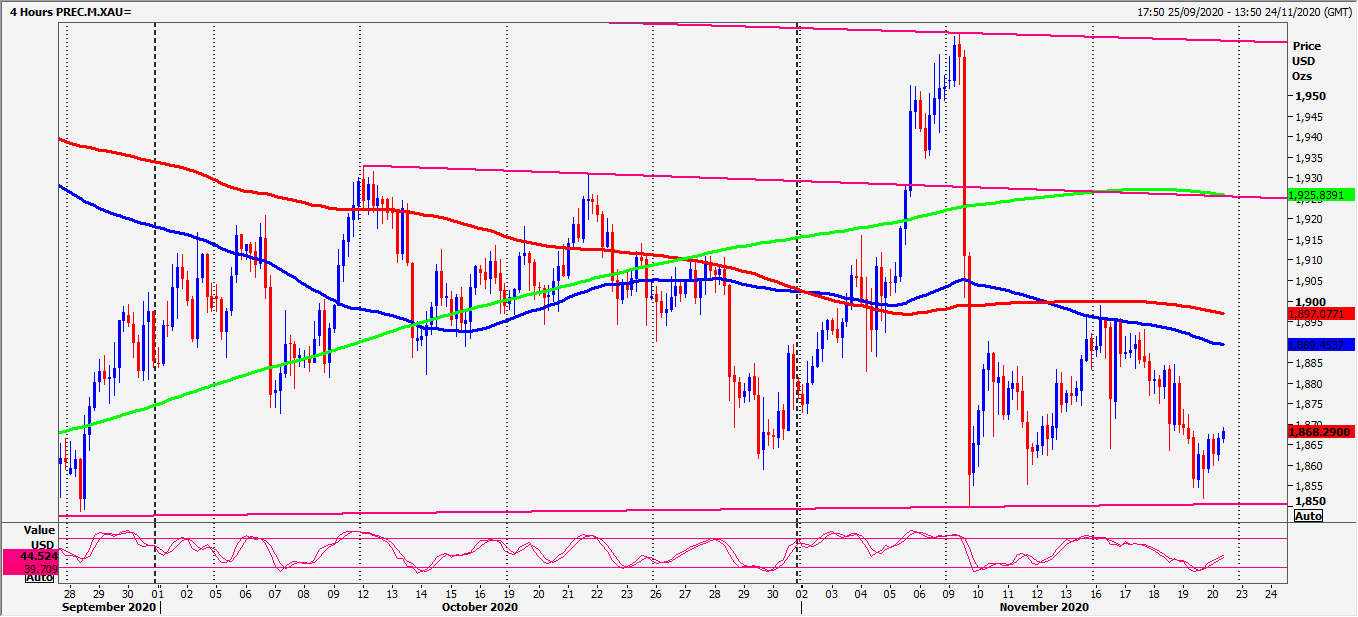1358x617 pixels.
Task: Click date 09 under November timeline
Action: (x=946, y=593)
